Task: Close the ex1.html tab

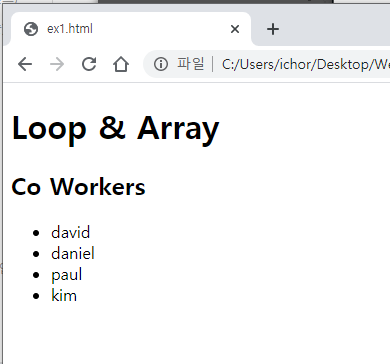Action: [x=235, y=29]
